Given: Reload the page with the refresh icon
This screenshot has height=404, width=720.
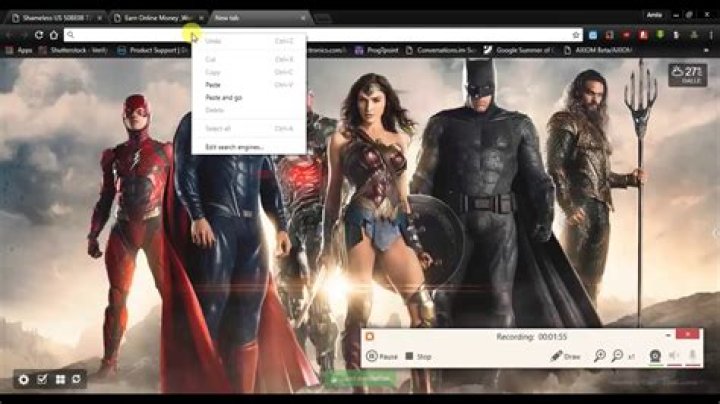Looking at the screenshot, I should (39, 35).
